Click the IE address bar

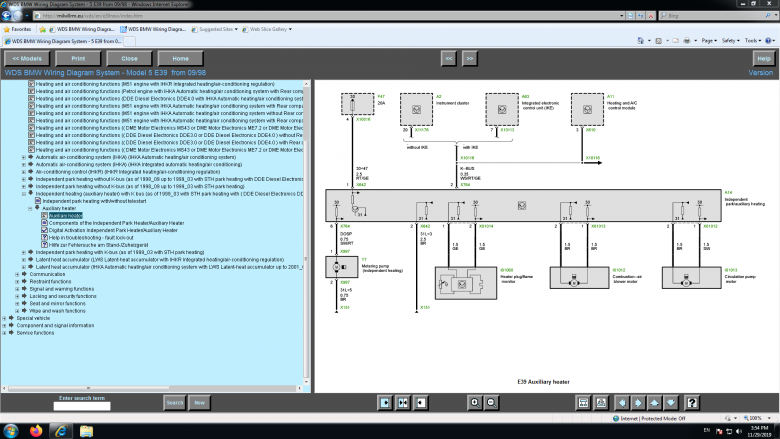[328, 16]
